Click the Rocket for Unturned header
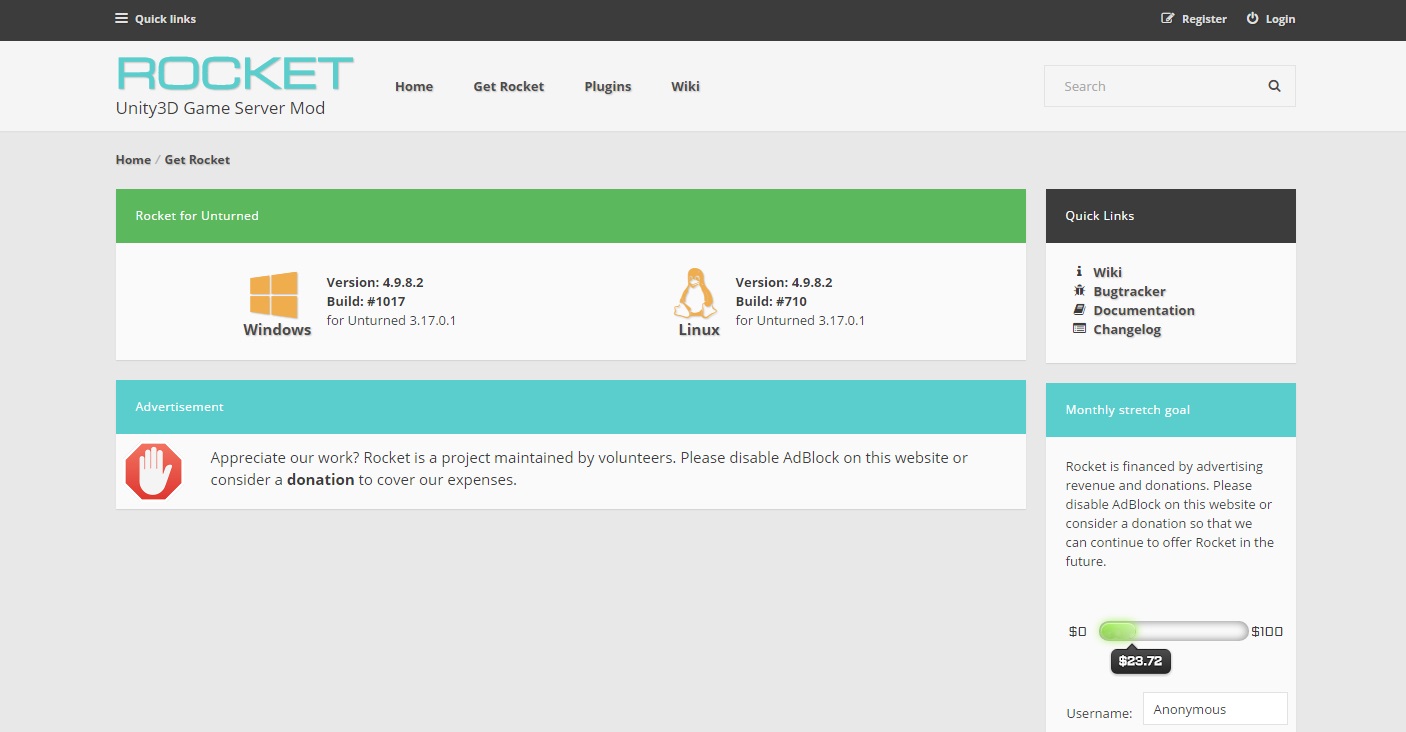The width and height of the screenshot is (1406, 732). (571, 216)
